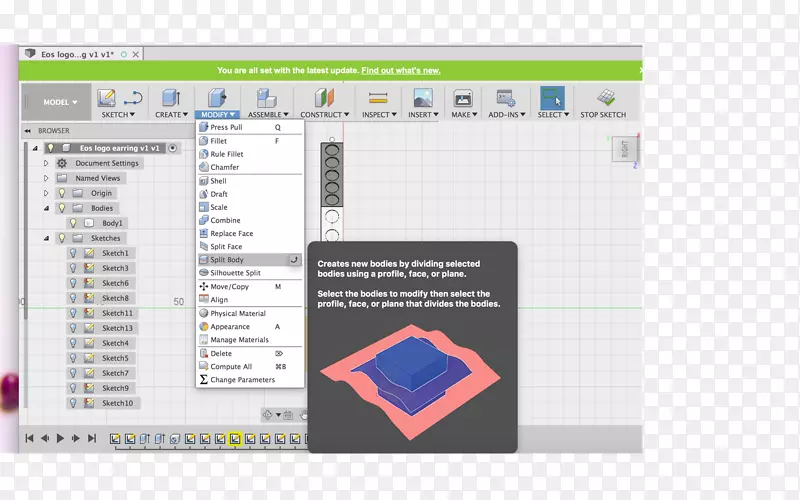Choose Combine from Modify menu
The height and width of the screenshot is (500, 800).
250,220
